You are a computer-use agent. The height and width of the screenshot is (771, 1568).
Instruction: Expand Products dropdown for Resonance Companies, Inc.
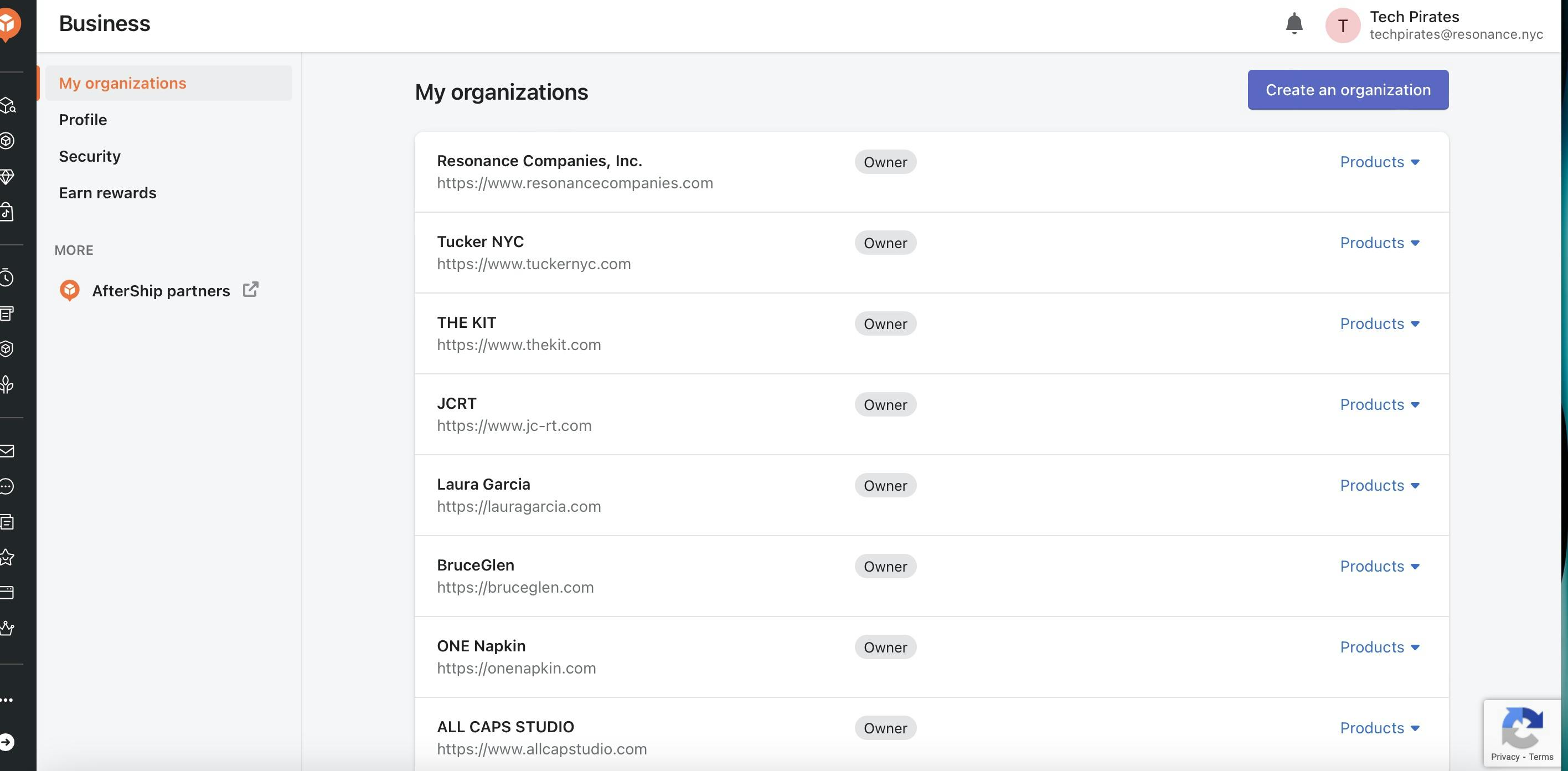coord(1379,162)
